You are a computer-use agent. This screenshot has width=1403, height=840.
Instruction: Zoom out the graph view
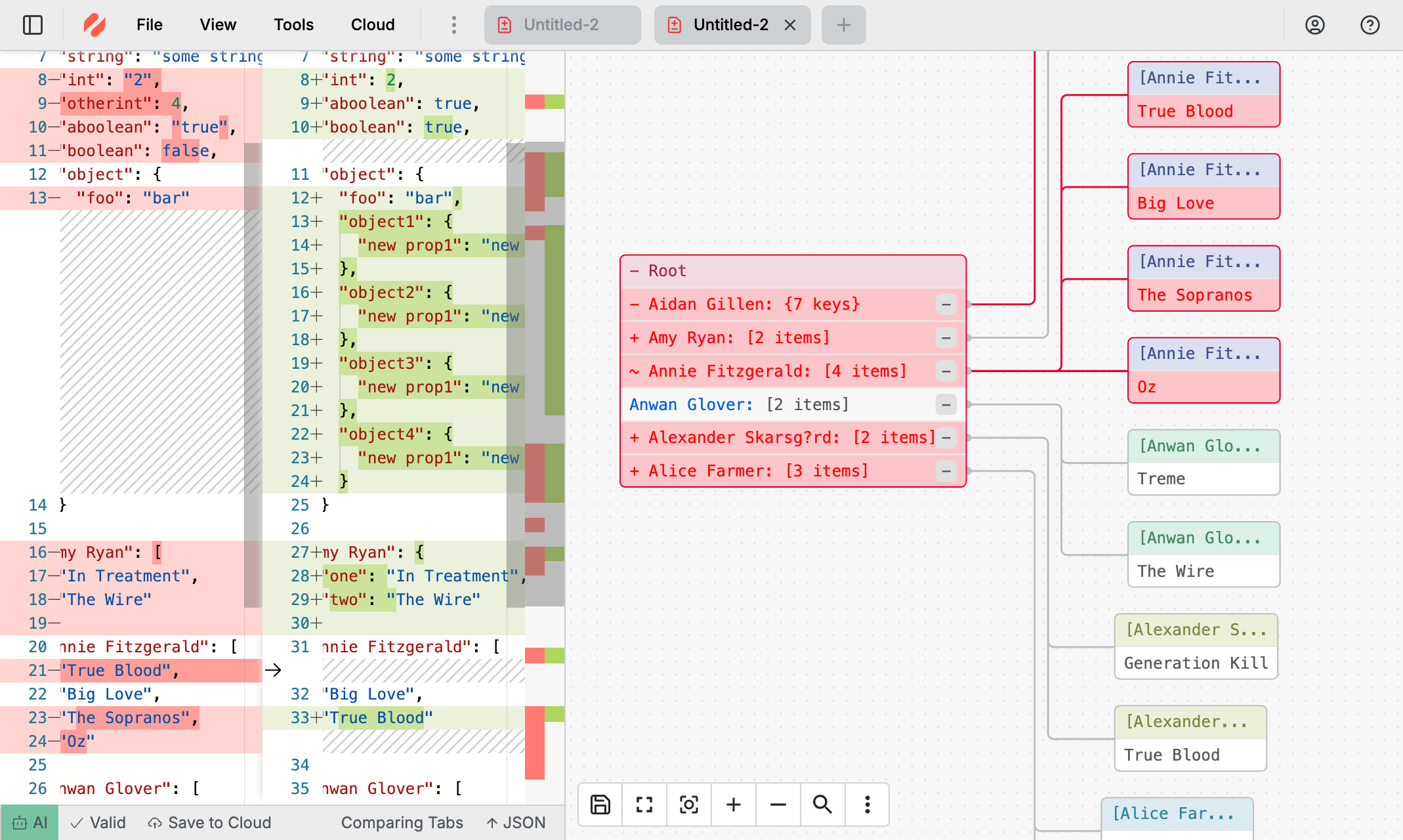[x=778, y=805]
